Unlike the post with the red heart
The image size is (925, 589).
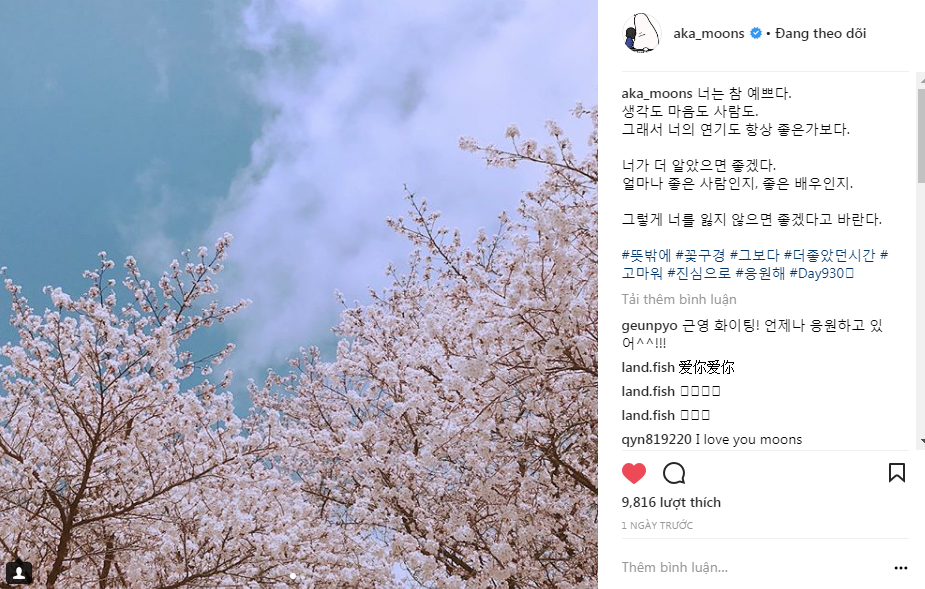coord(634,473)
